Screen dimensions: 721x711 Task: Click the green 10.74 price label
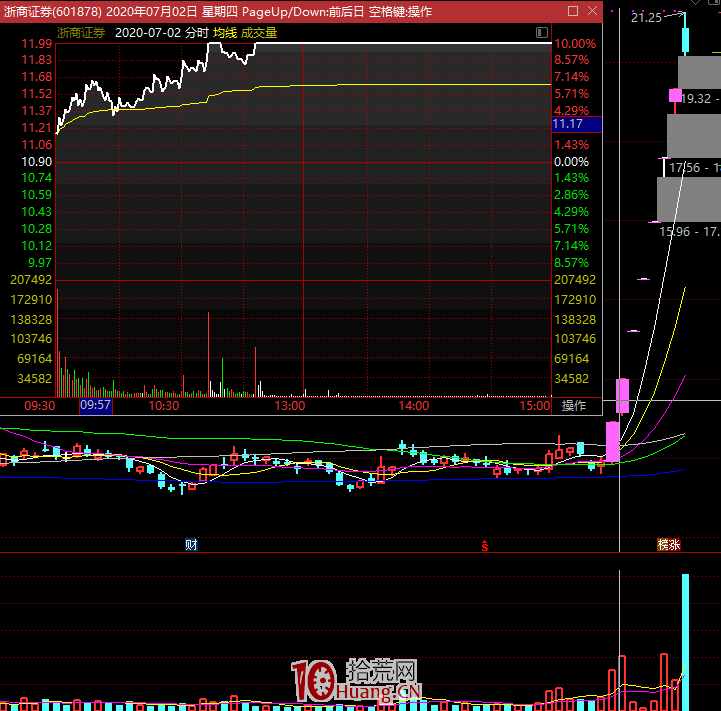click(37, 178)
